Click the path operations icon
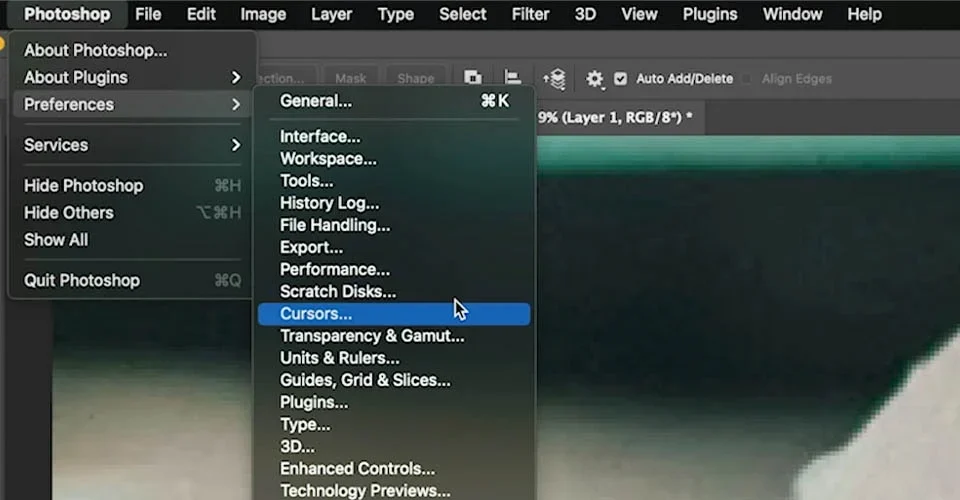Viewport: 960px width, 500px height. point(472,78)
